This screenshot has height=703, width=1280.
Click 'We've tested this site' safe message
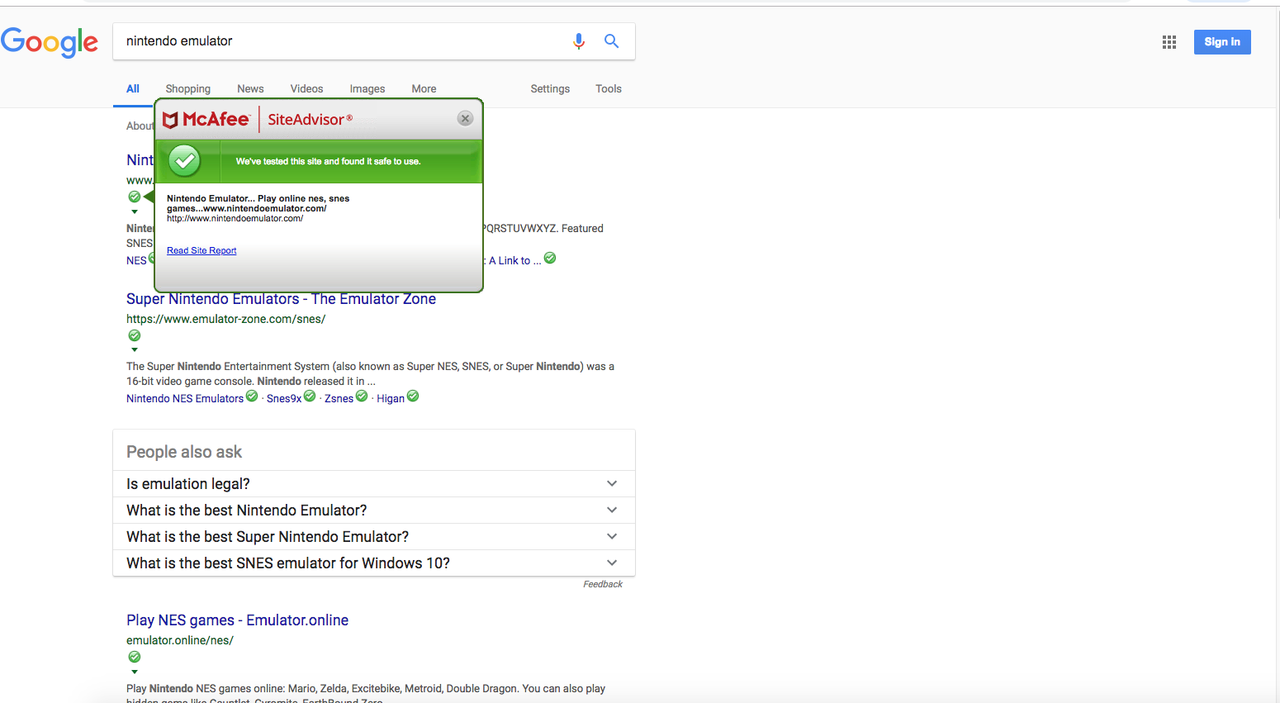pos(328,161)
